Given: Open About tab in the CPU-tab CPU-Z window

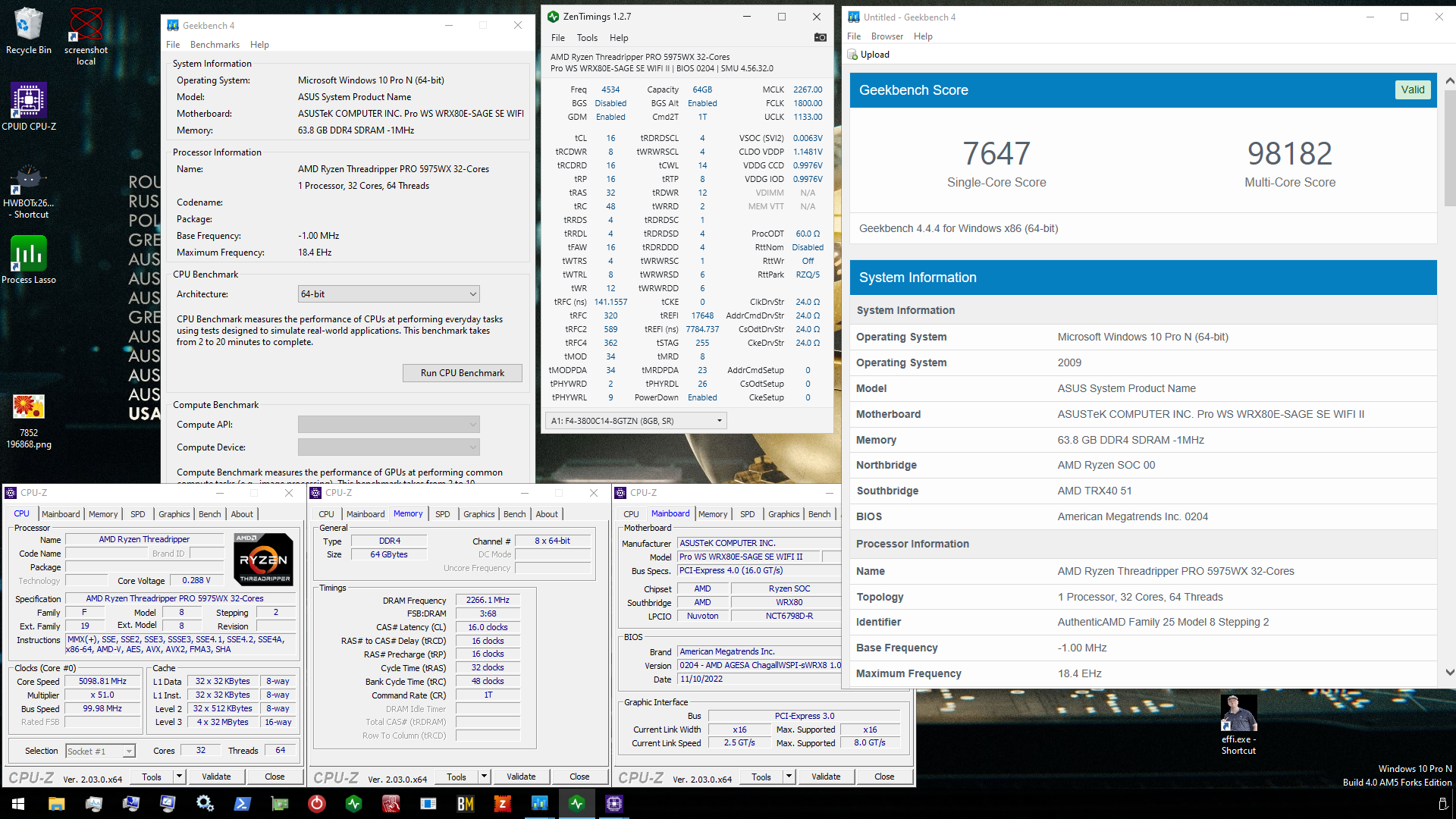Looking at the screenshot, I should [x=242, y=514].
